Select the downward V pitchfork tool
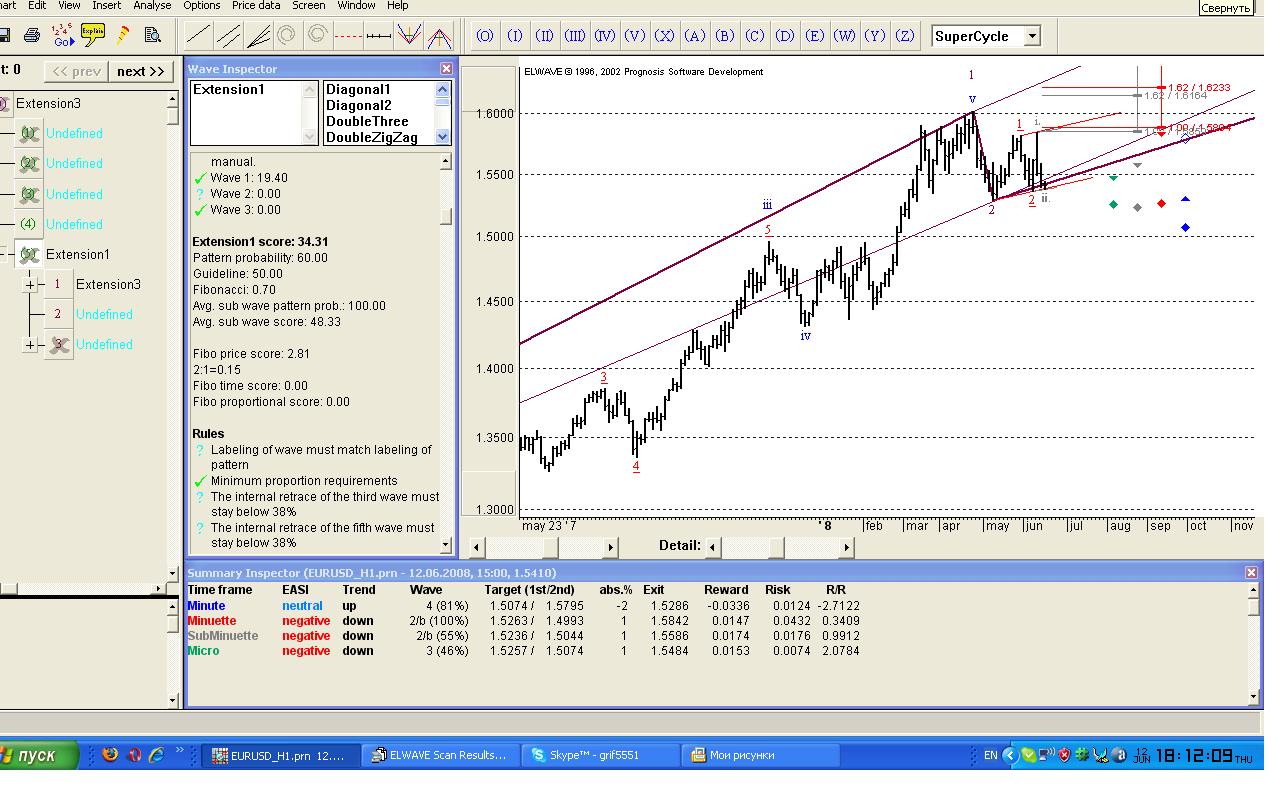The width and height of the screenshot is (1280, 800). pos(408,36)
